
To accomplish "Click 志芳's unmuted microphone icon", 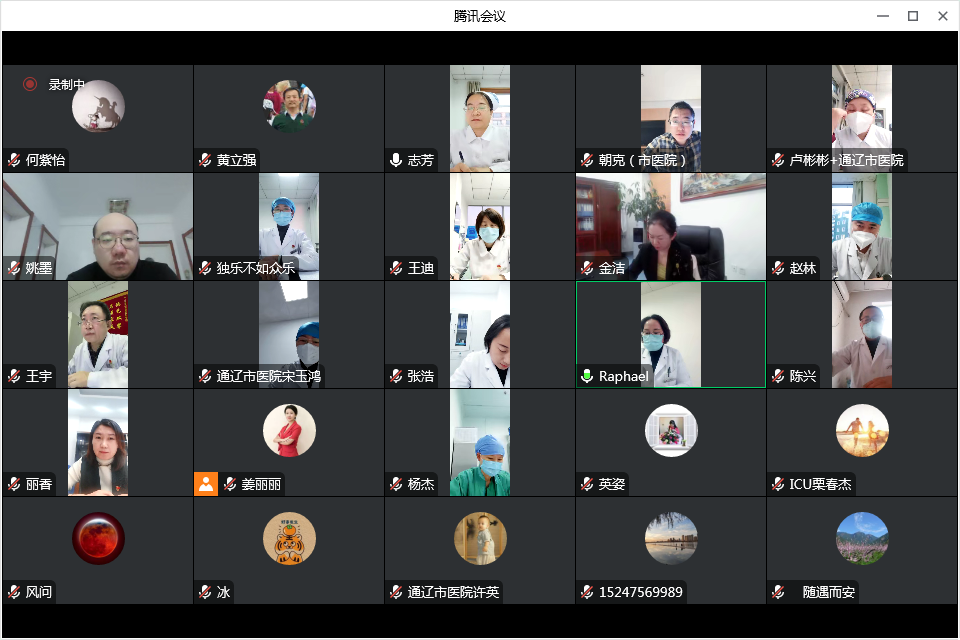I will [396, 160].
